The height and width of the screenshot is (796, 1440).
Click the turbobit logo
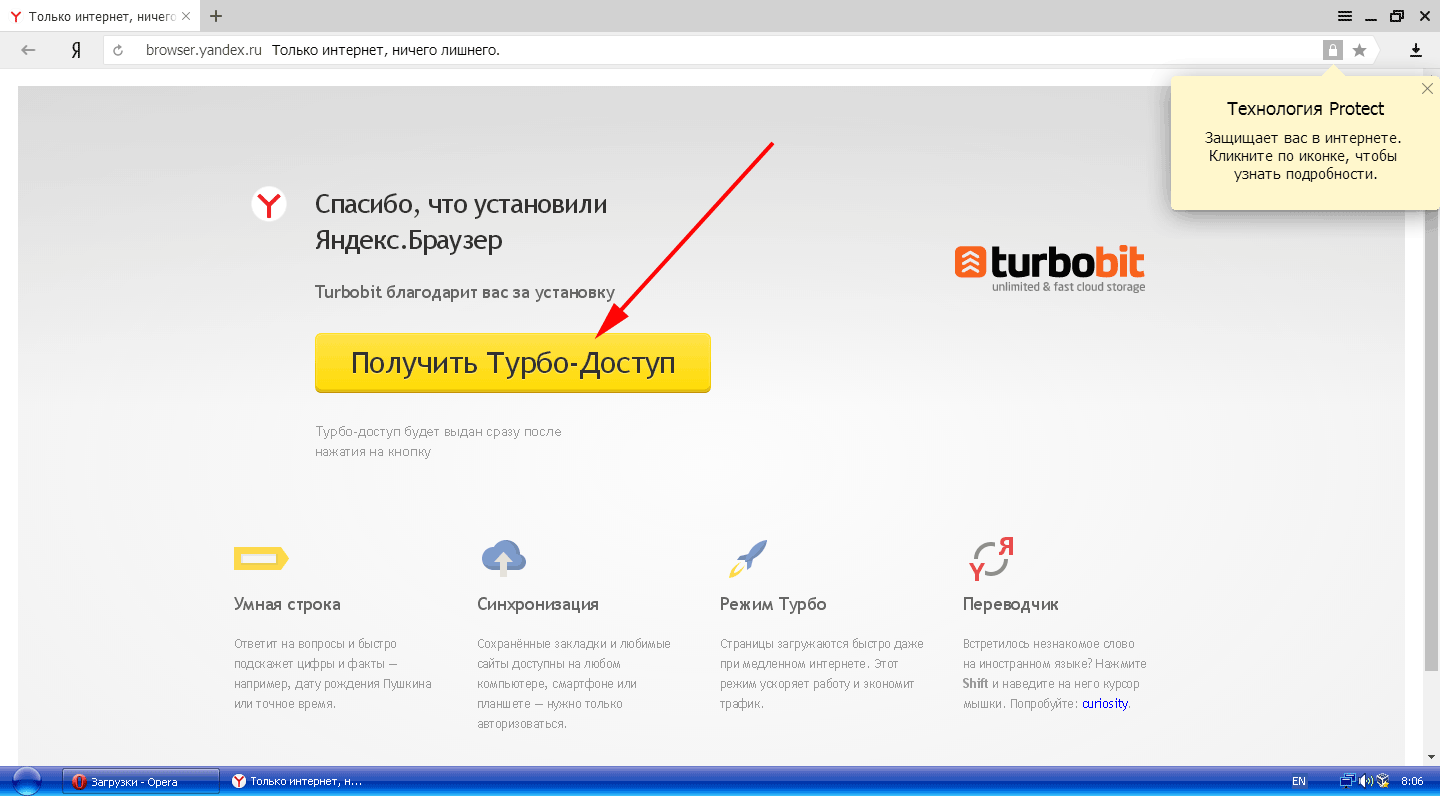[1050, 268]
